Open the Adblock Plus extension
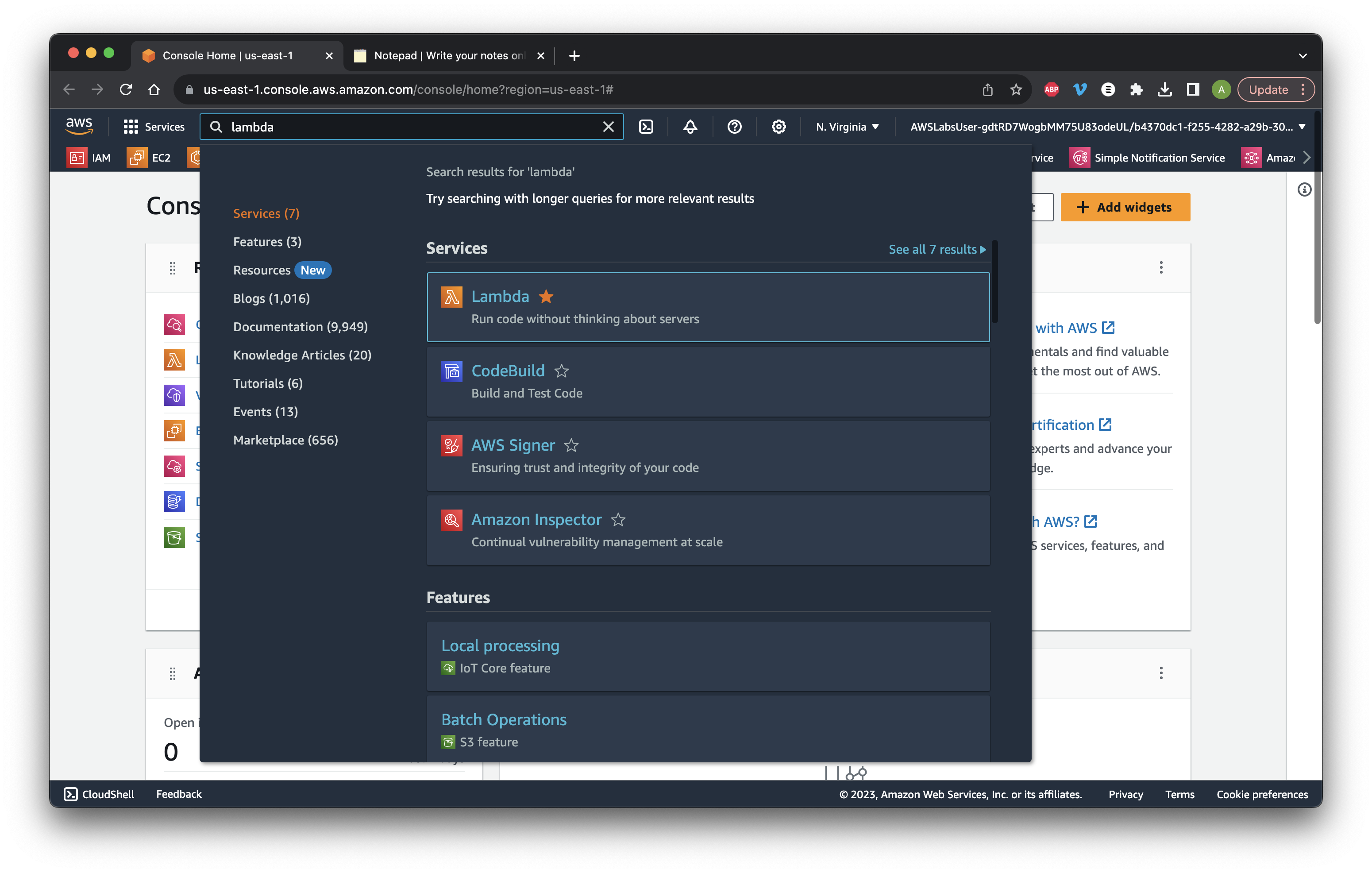The image size is (1372, 873). pos(1051,89)
